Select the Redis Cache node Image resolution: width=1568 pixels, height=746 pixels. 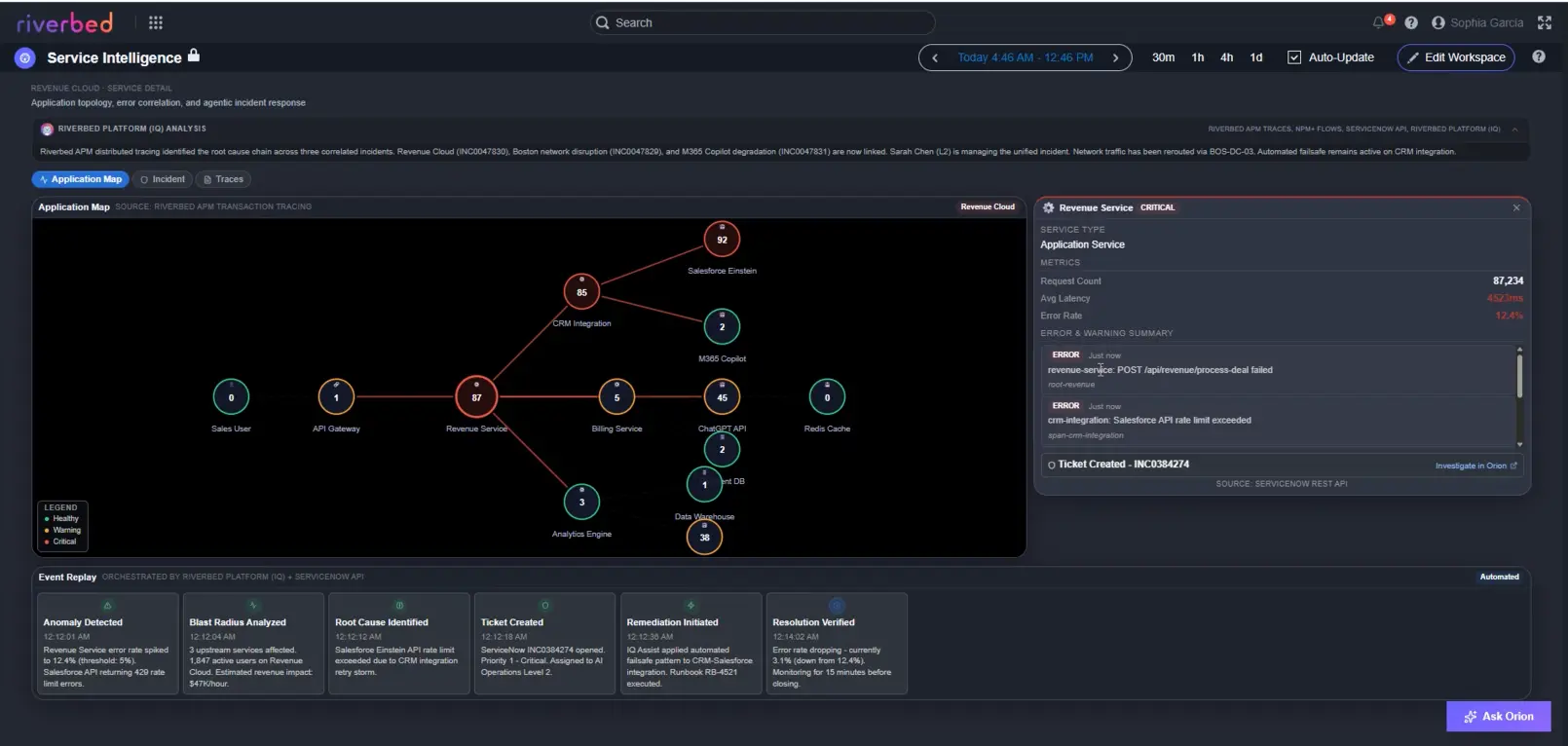(x=827, y=396)
